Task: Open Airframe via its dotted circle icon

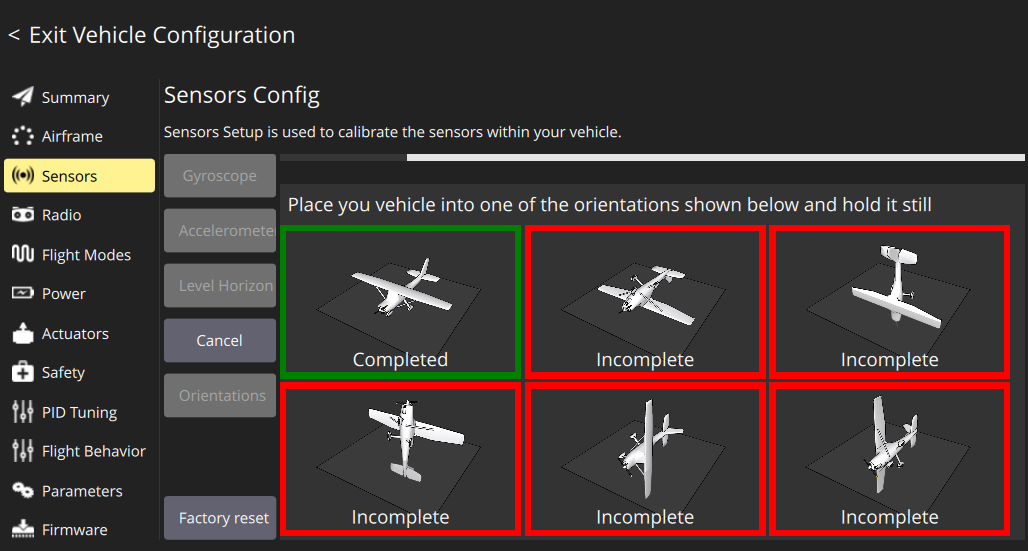Action: 22,136
